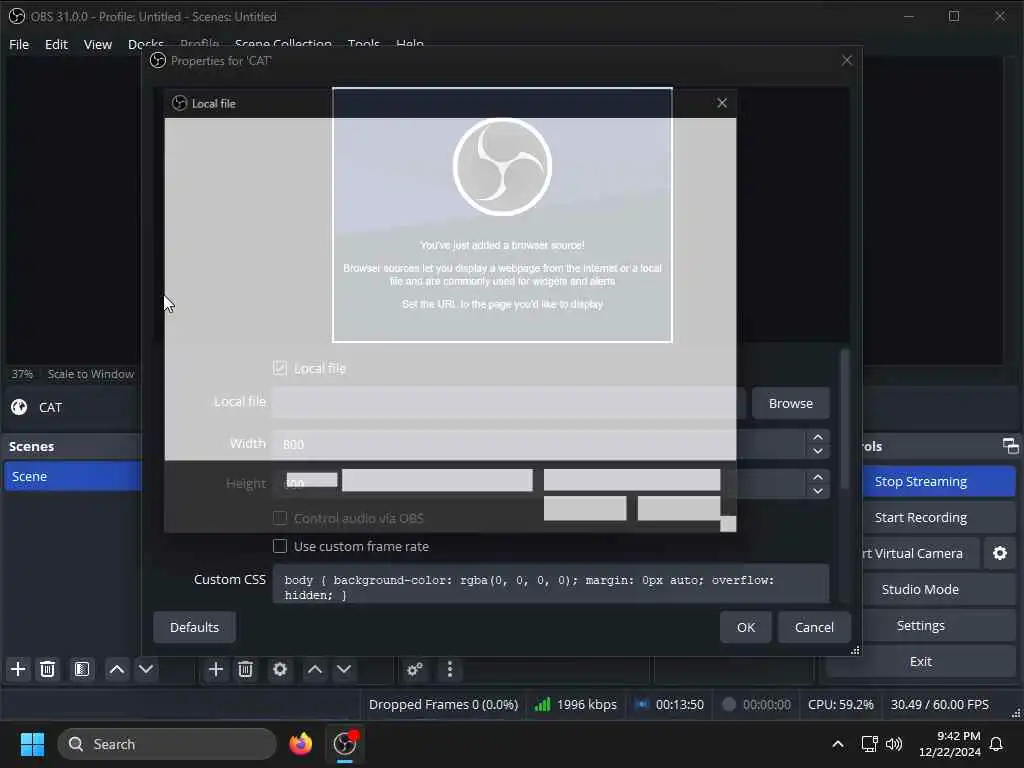Decrease Width with the down arrow
1024x768 pixels.
[x=818, y=451]
